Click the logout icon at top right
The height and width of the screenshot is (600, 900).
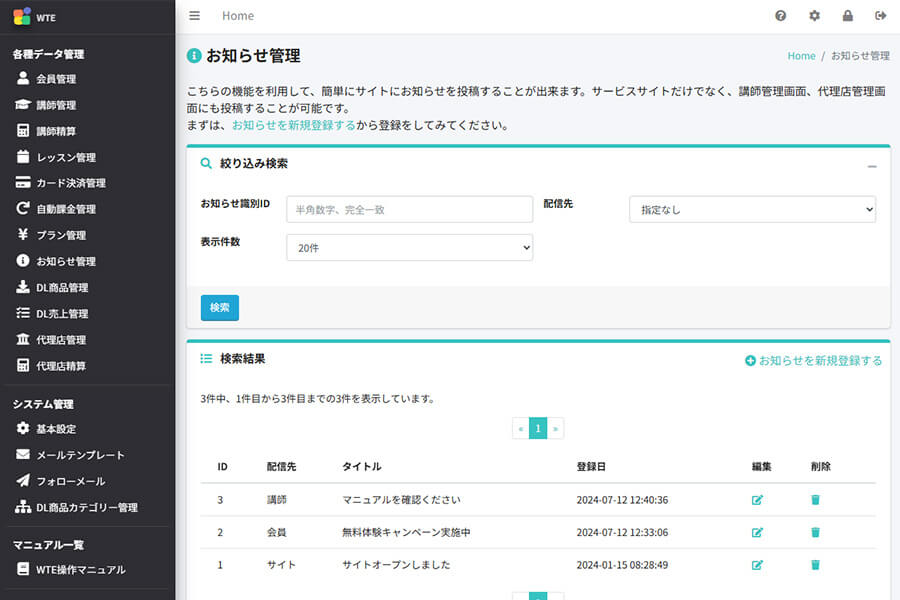(881, 16)
